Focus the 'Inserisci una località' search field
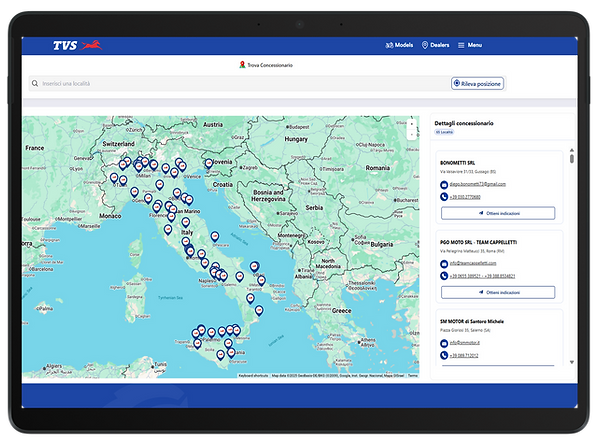 [x=239, y=84]
